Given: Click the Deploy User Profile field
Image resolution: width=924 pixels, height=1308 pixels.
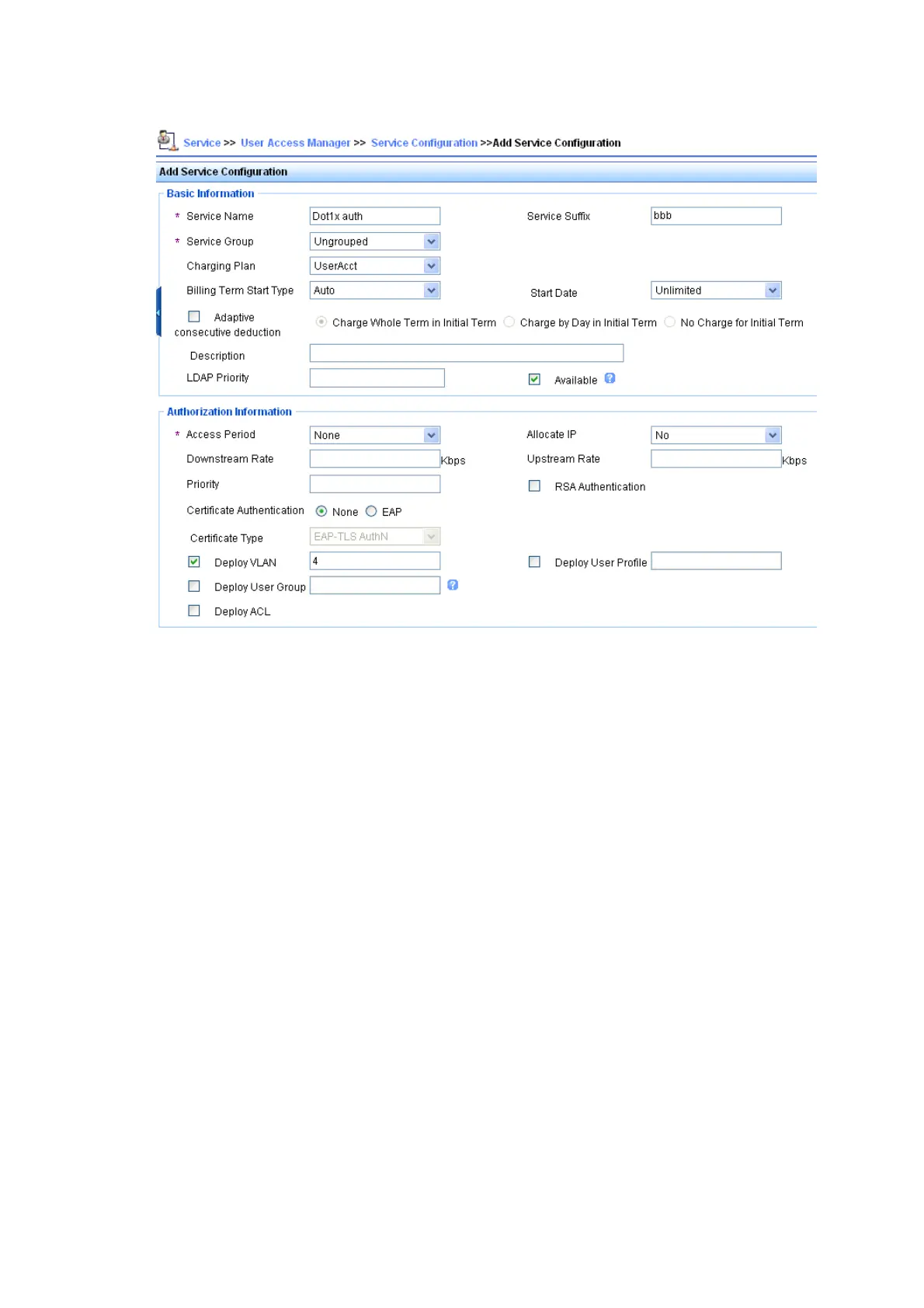Looking at the screenshot, I should pos(716,561).
